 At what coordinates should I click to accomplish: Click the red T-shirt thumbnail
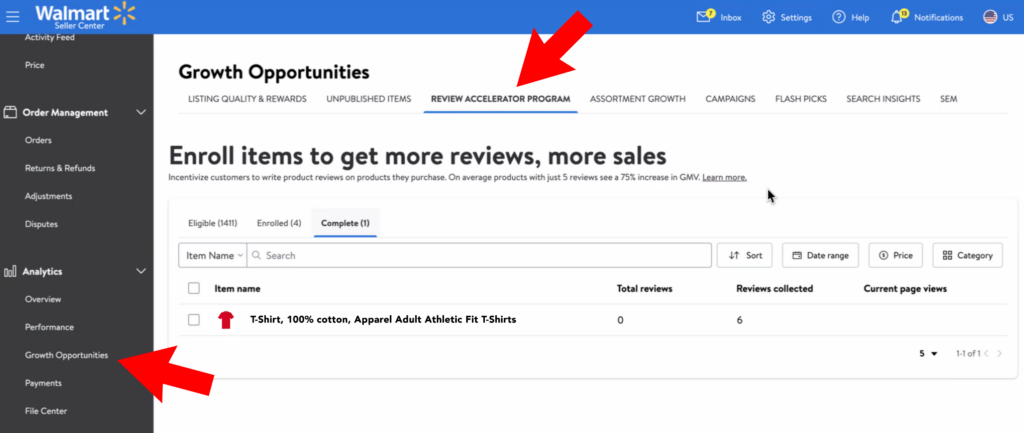[x=226, y=320]
